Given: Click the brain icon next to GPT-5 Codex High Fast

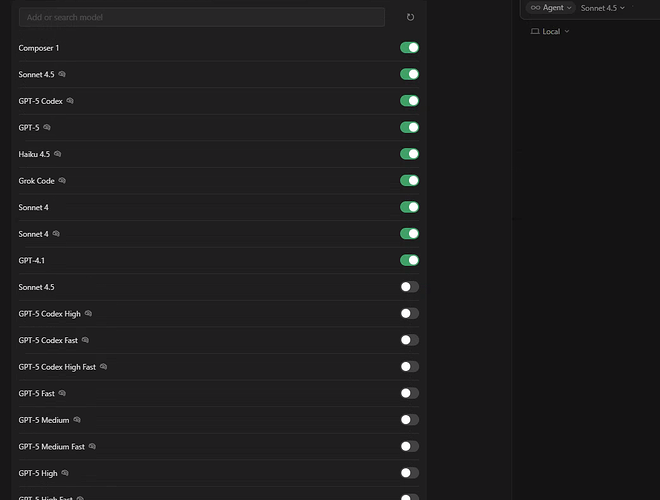Looking at the screenshot, I should click(x=104, y=367).
